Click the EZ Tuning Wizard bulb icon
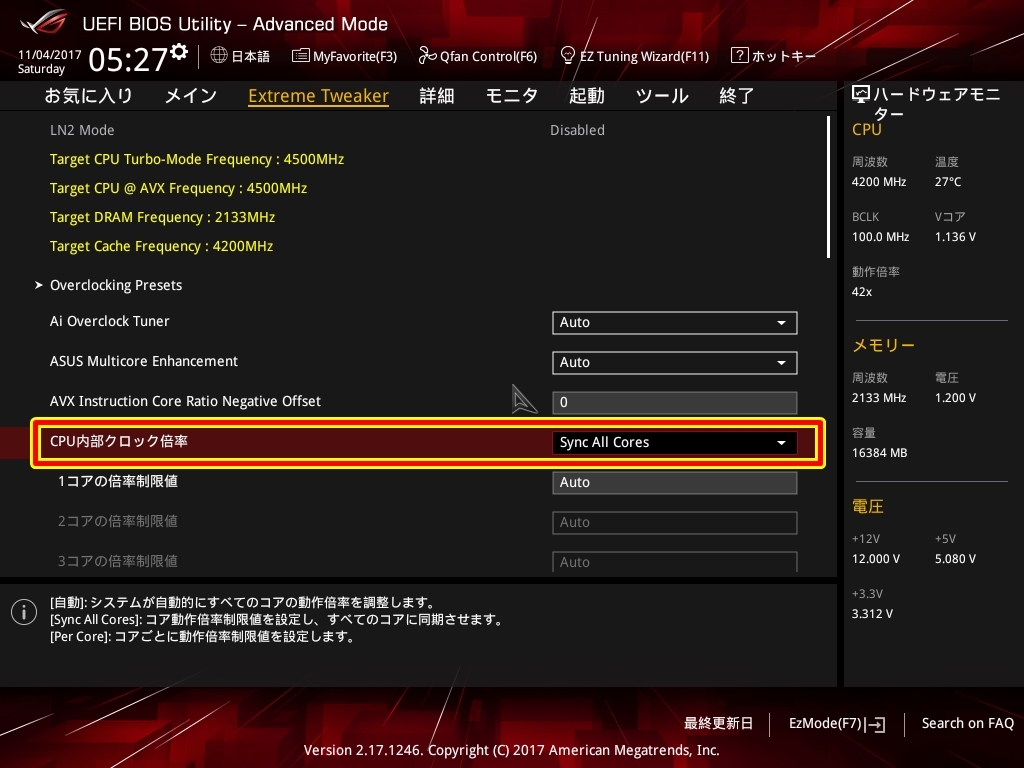Viewport: 1024px width, 768px height. click(x=568, y=55)
